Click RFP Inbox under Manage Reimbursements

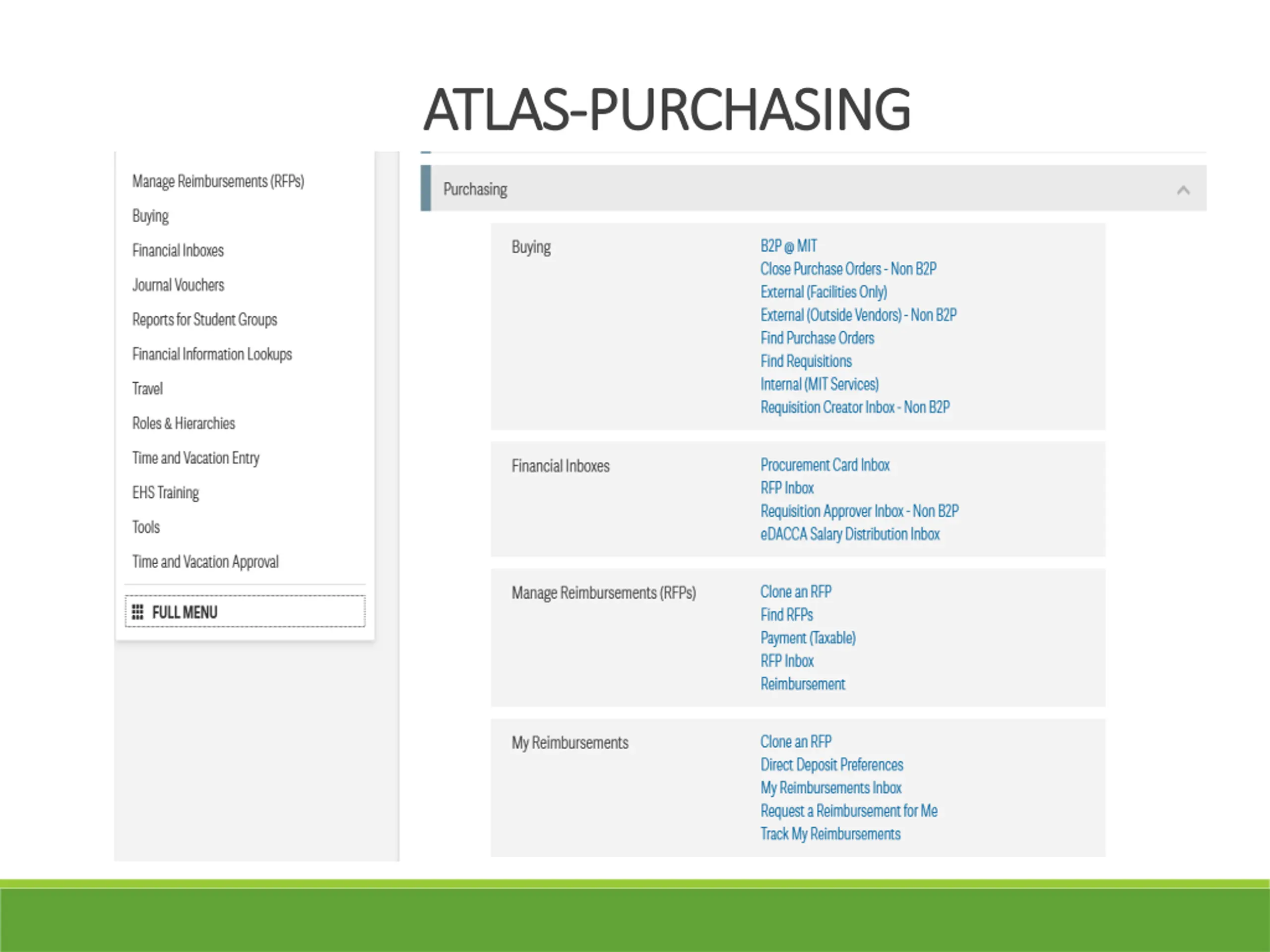[787, 661]
